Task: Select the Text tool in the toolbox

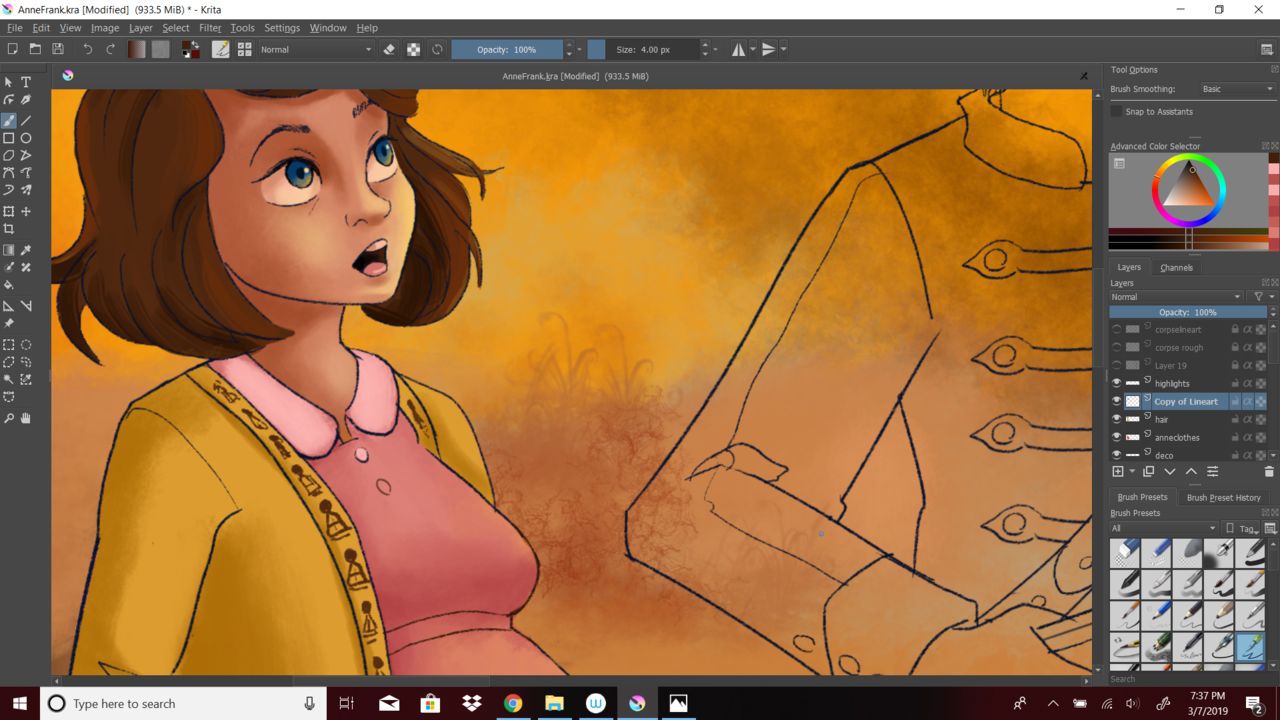Action: point(26,82)
